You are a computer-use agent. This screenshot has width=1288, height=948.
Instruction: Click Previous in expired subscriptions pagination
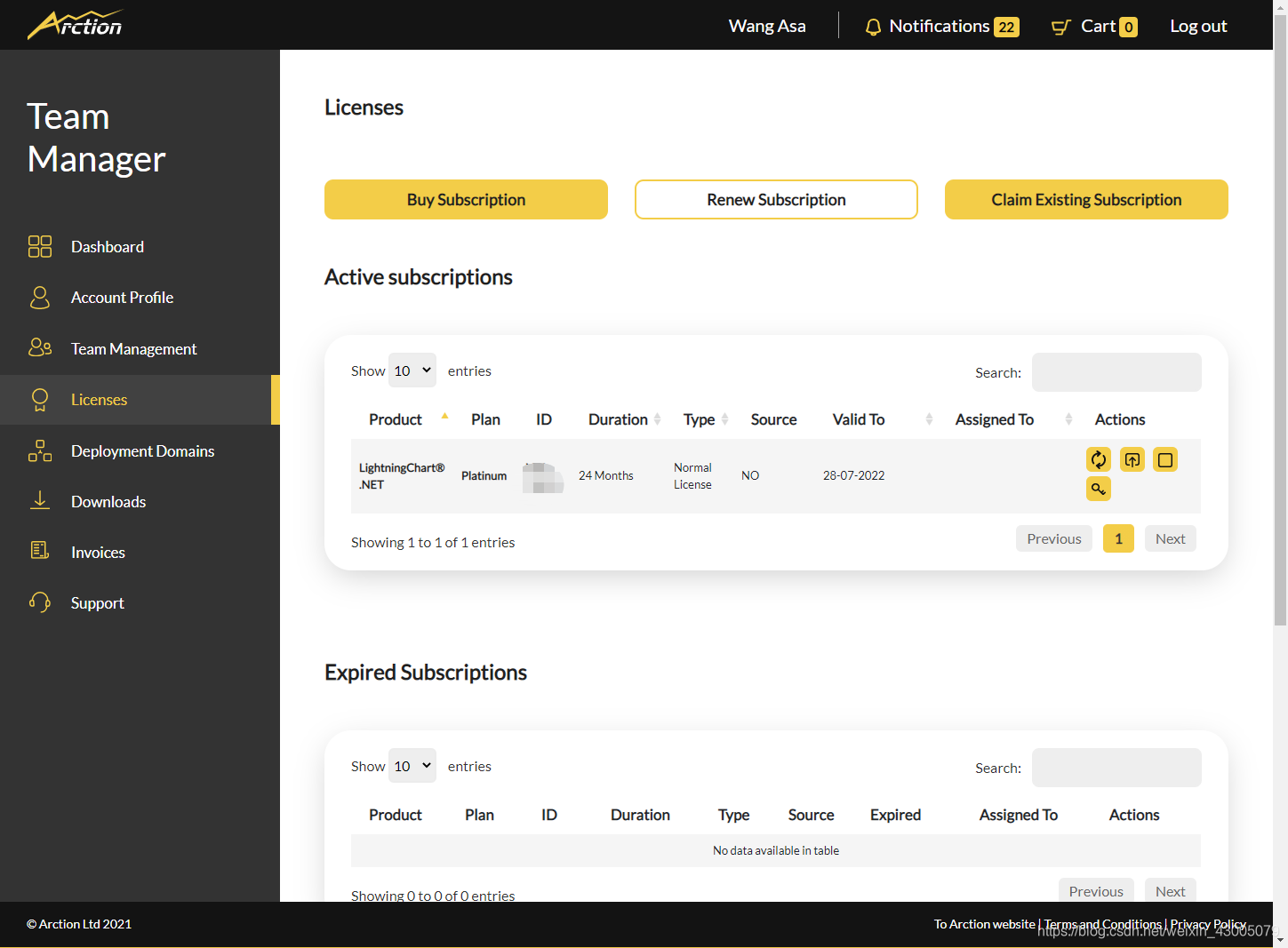coord(1096,891)
